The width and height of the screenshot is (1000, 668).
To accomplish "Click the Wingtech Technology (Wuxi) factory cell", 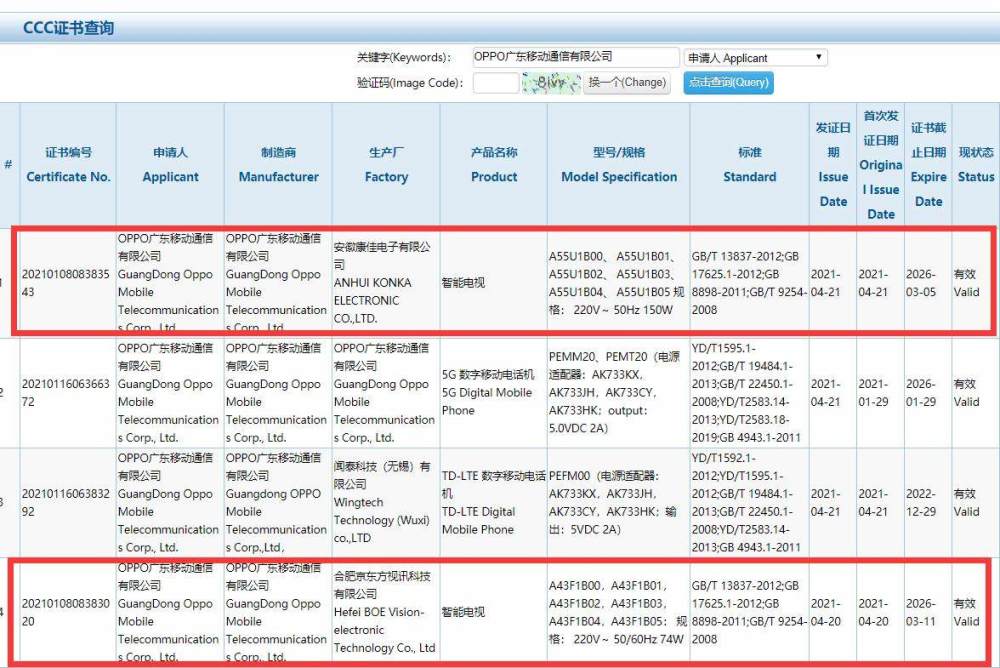I will (x=381, y=502).
